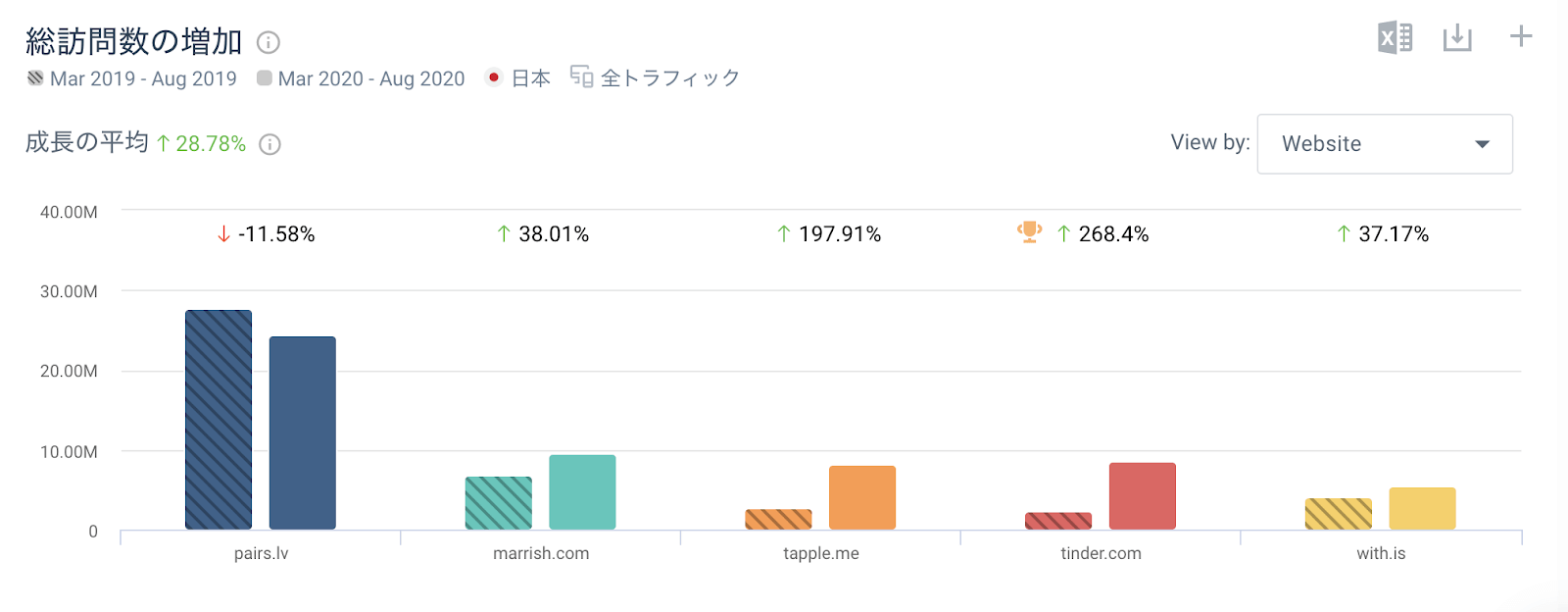Click the trophy icon above tinder.com
1568x612 pixels.
(x=1029, y=232)
